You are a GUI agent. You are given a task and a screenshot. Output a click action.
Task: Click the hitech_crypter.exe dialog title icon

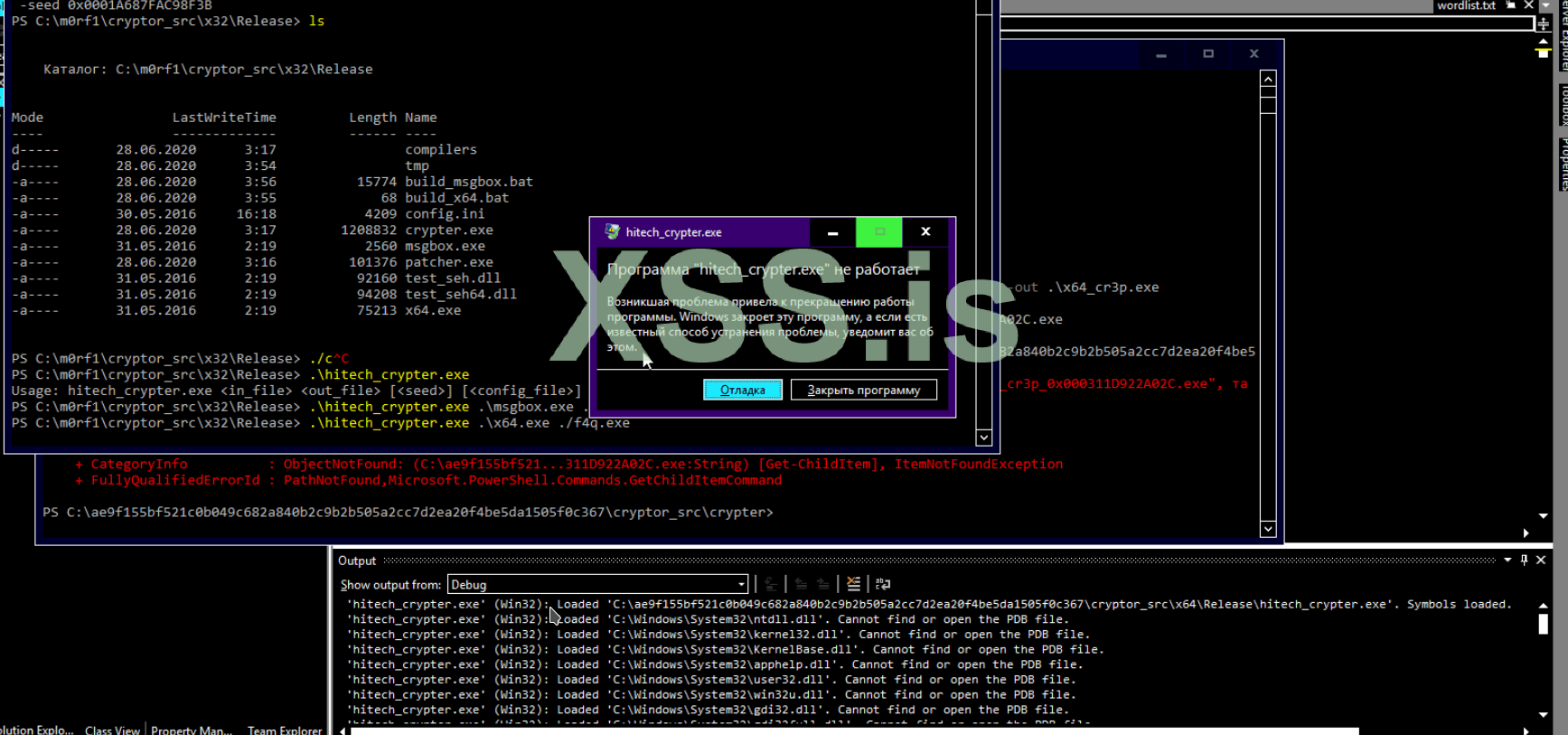612,231
